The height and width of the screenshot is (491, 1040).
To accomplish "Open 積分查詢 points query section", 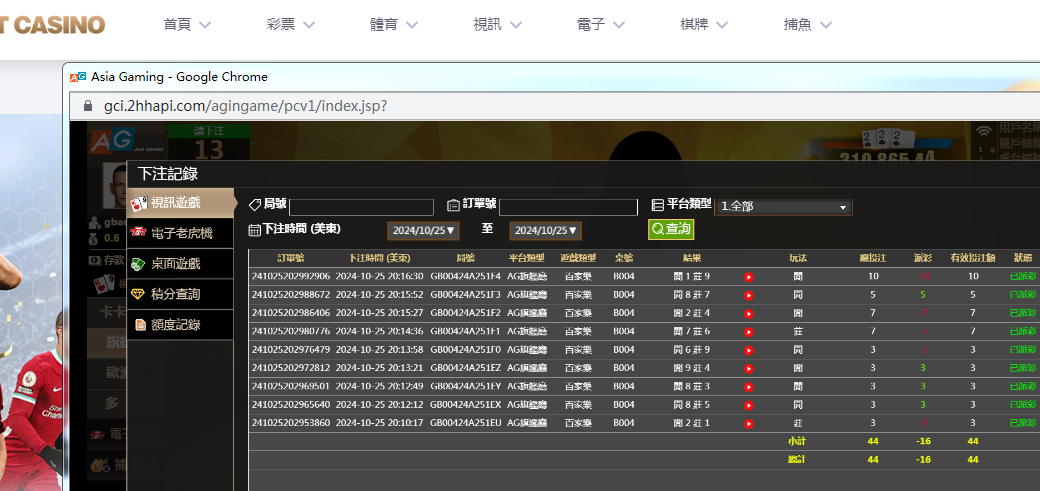I will point(180,294).
